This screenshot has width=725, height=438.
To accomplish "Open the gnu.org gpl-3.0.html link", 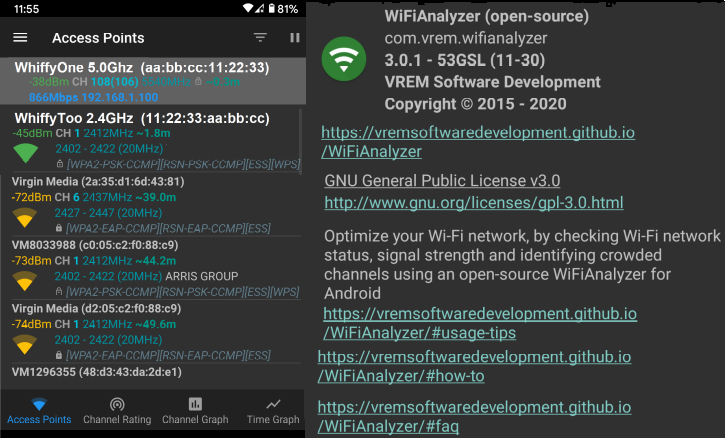I will coord(473,202).
